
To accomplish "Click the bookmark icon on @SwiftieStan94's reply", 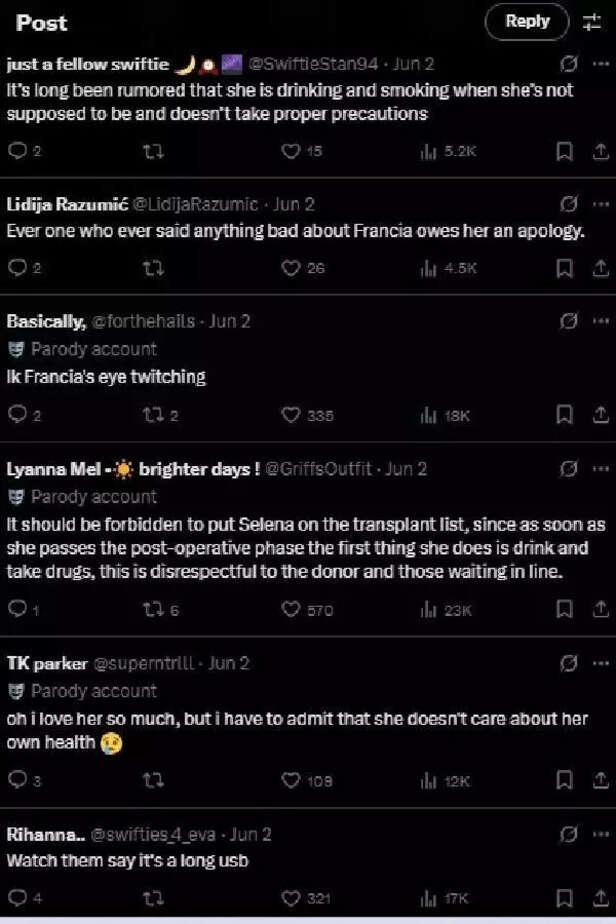I will pos(564,152).
